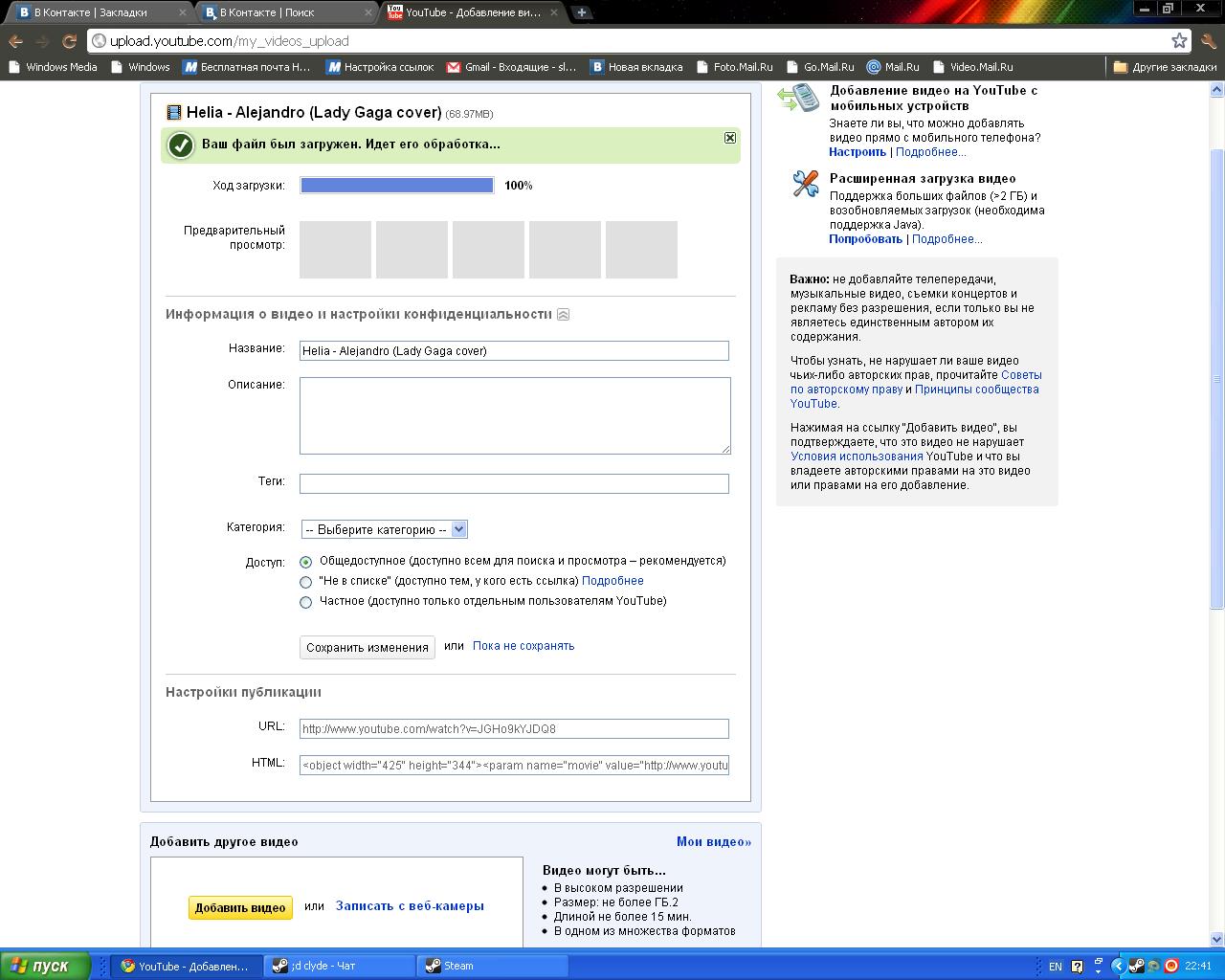Click the 'Название' title input field
The height and width of the screenshot is (980, 1225).
(514, 351)
